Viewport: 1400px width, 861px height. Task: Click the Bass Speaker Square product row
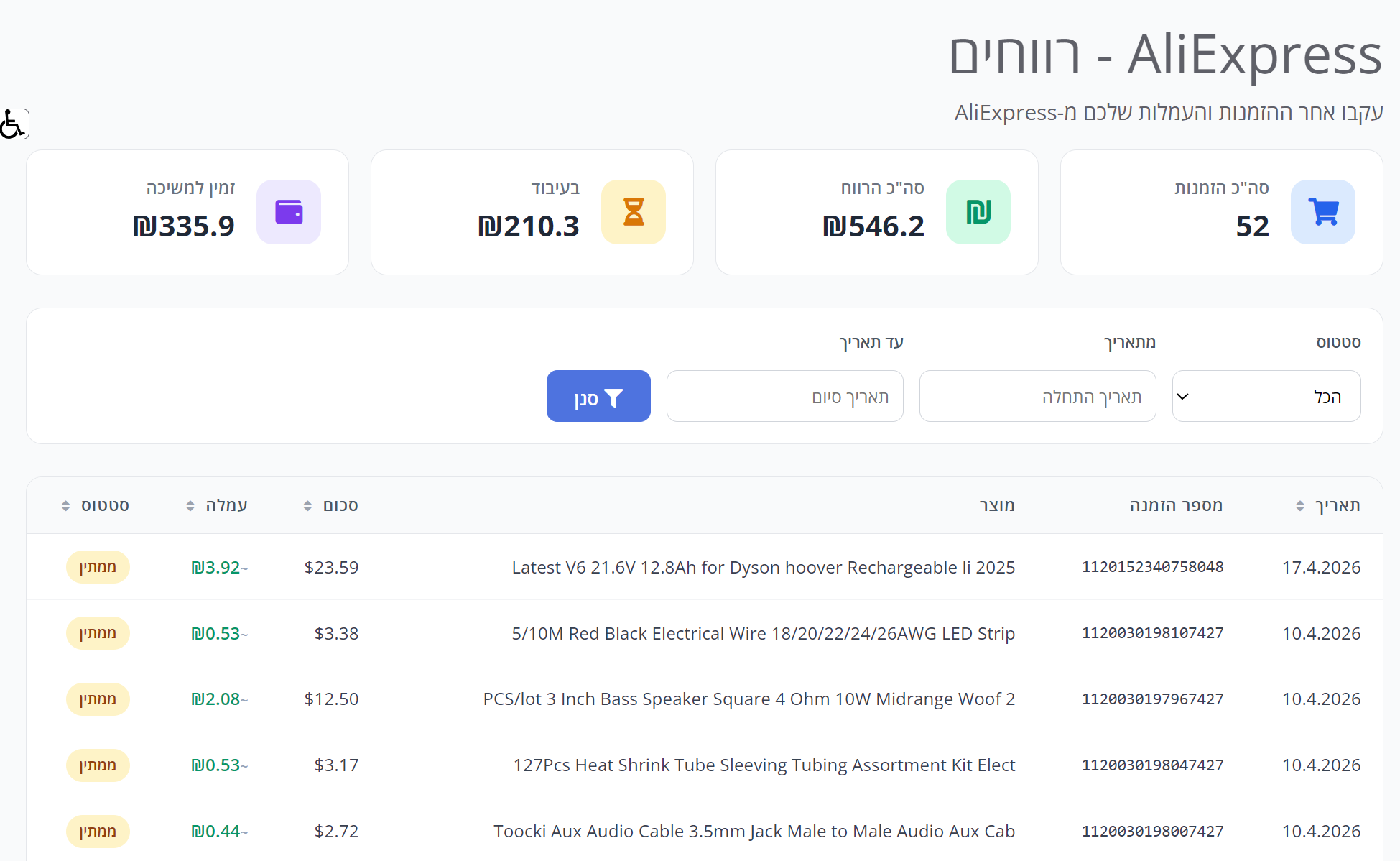point(748,699)
